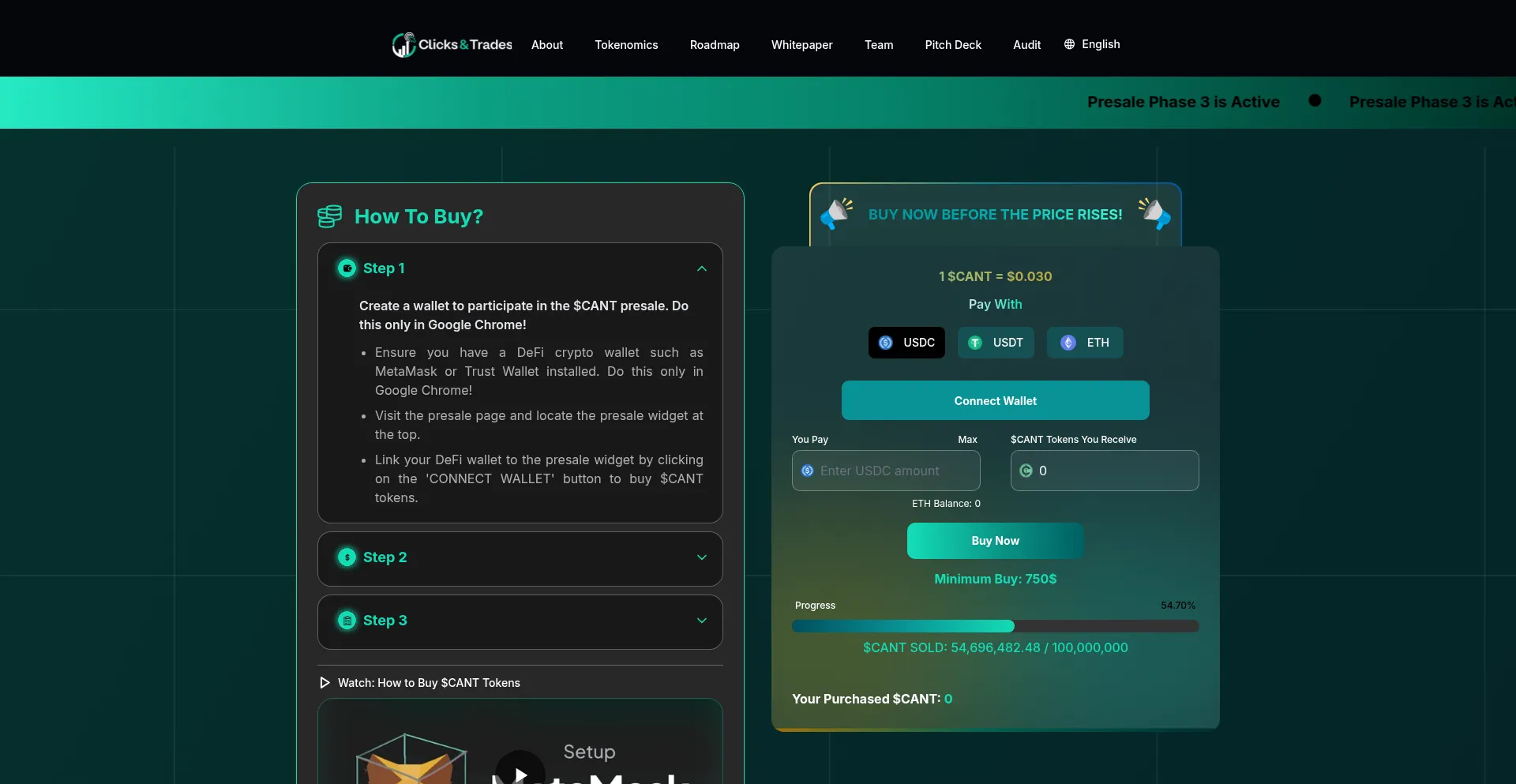The height and width of the screenshot is (784, 1516).
Task: Expand the Step 3 section
Action: click(x=702, y=621)
